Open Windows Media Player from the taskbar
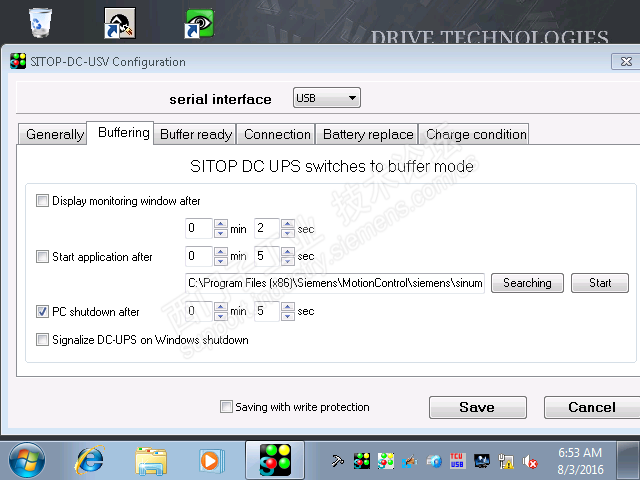Image resolution: width=640 pixels, height=480 pixels. pos(211,461)
